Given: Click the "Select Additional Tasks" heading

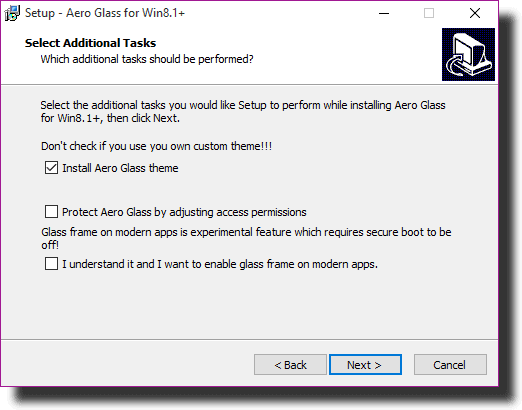Looking at the screenshot, I should click(90, 43).
